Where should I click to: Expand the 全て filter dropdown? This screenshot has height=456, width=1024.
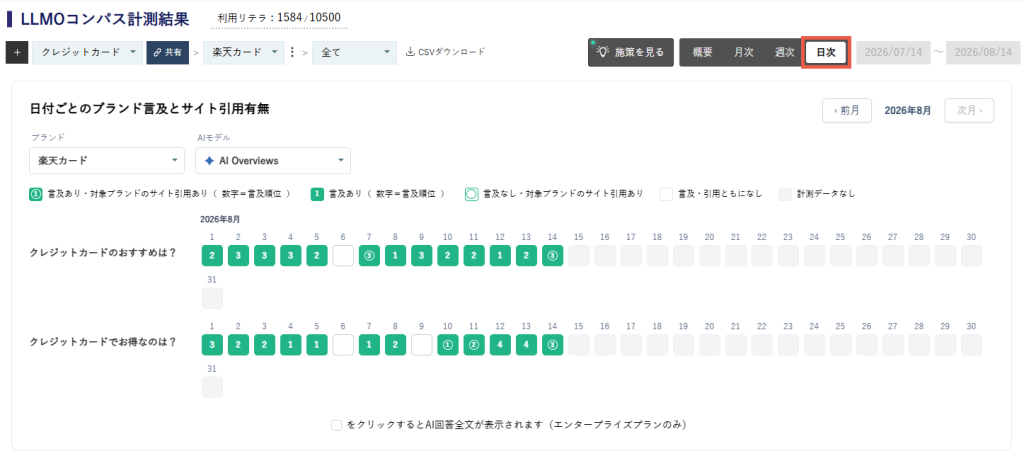[x=354, y=53]
